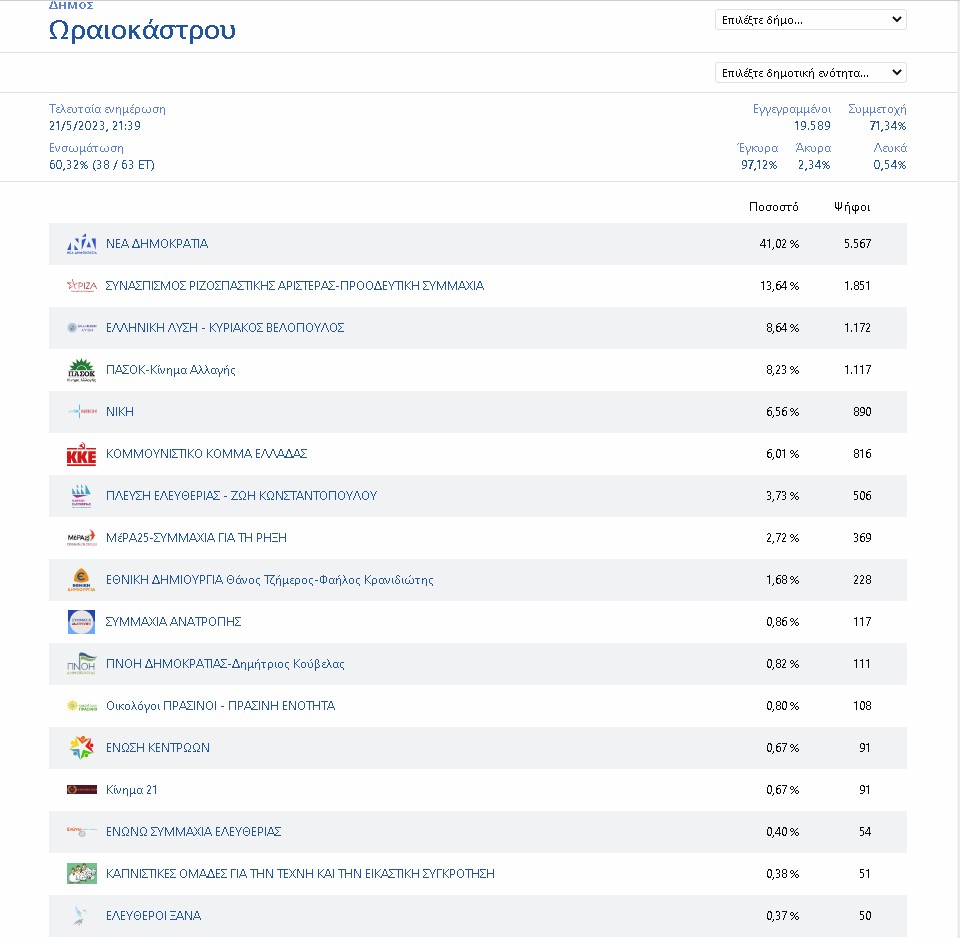Click the Ένωση Κεντρώων star logo
Viewport: 960px width, 938px height.
click(x=81, y=748)
